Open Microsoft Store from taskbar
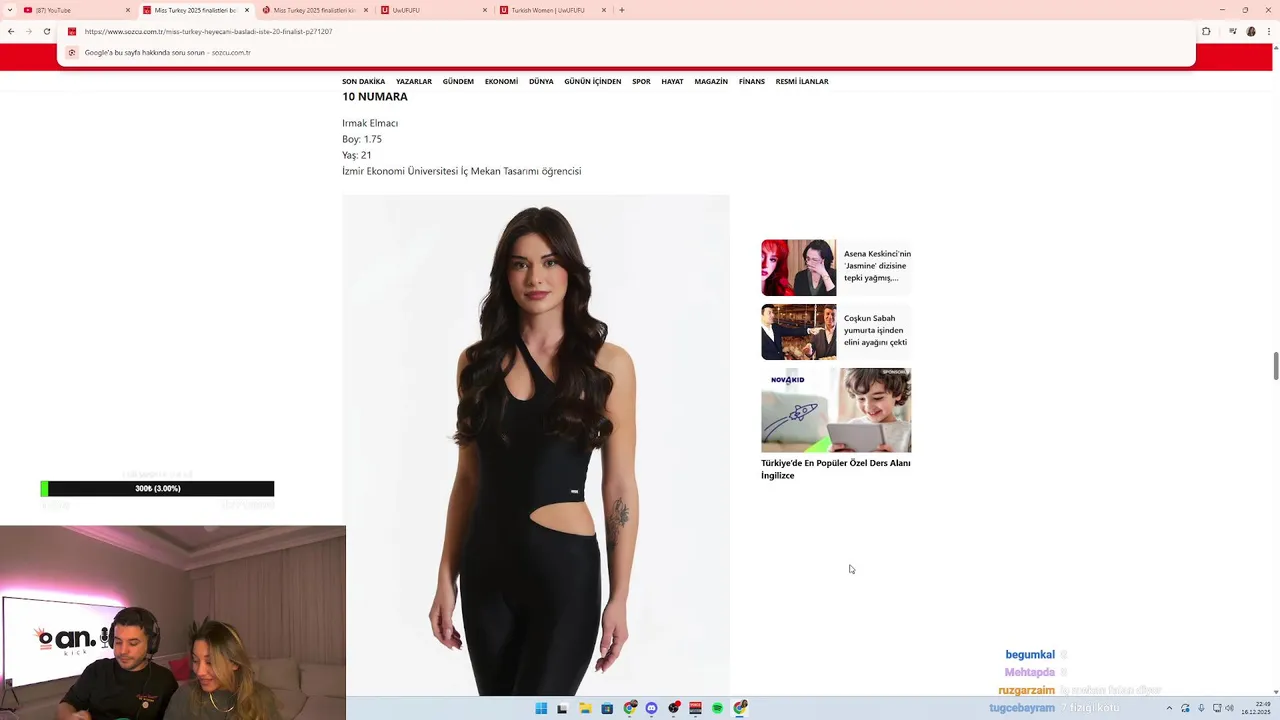The image size is (1280, 720). tap(607, 708)
